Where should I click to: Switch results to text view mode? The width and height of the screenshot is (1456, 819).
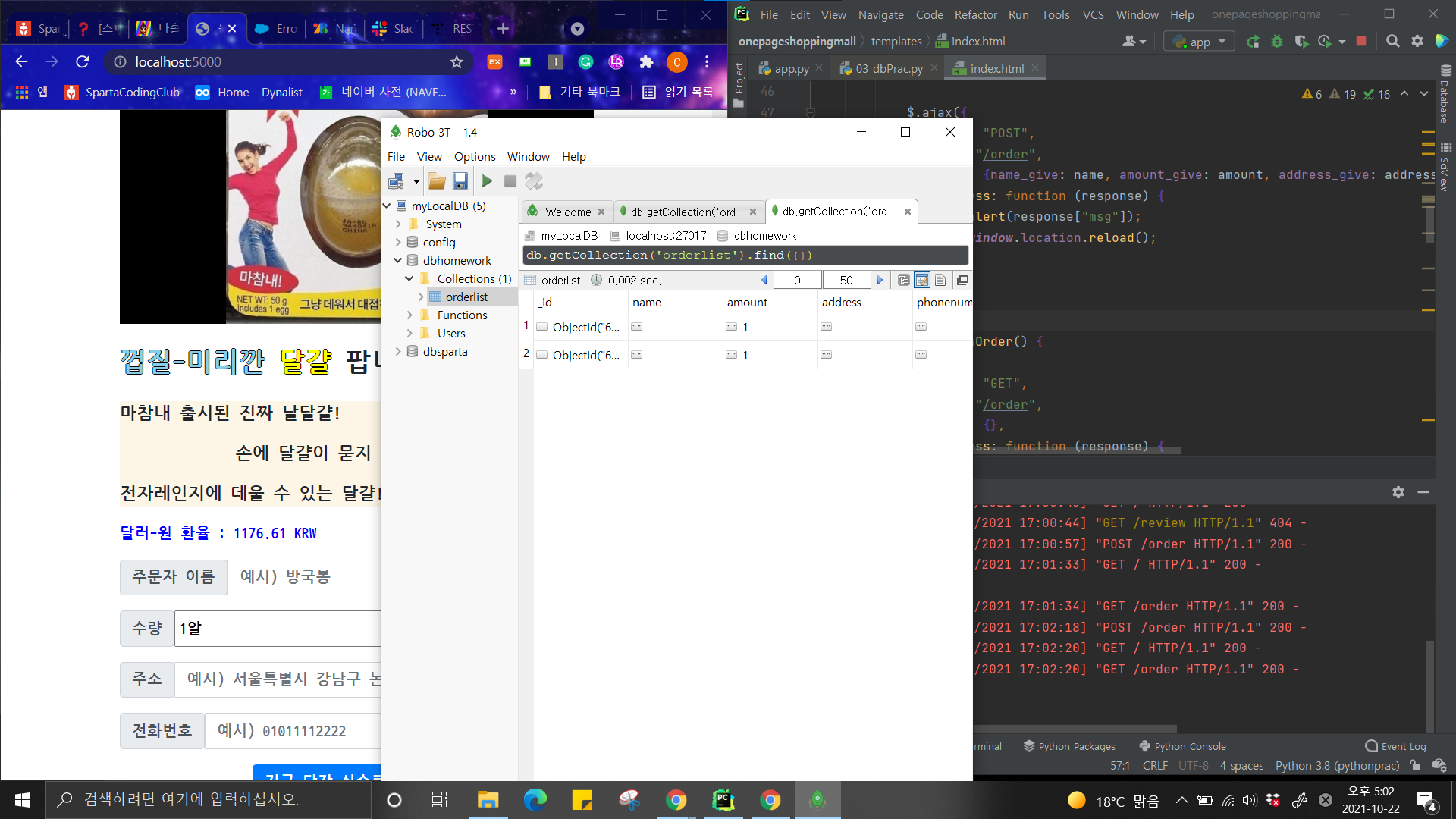point(940,281)
